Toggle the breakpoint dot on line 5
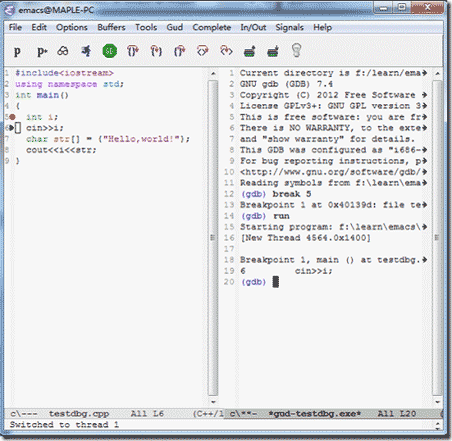This screenshot has width=452, height=441. (12, 117)
